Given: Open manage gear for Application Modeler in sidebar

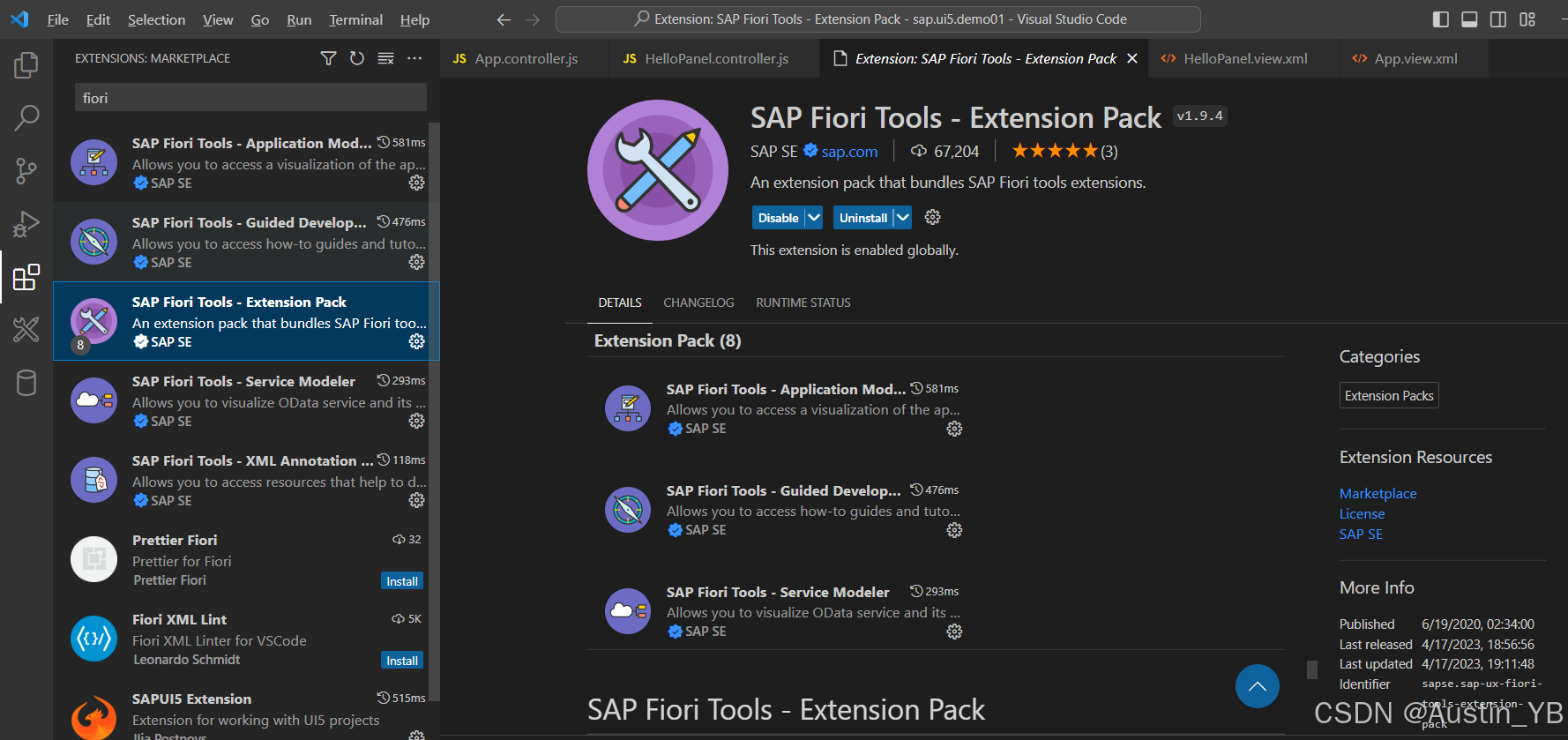Looking at the screenshot, I should (417, 183).
